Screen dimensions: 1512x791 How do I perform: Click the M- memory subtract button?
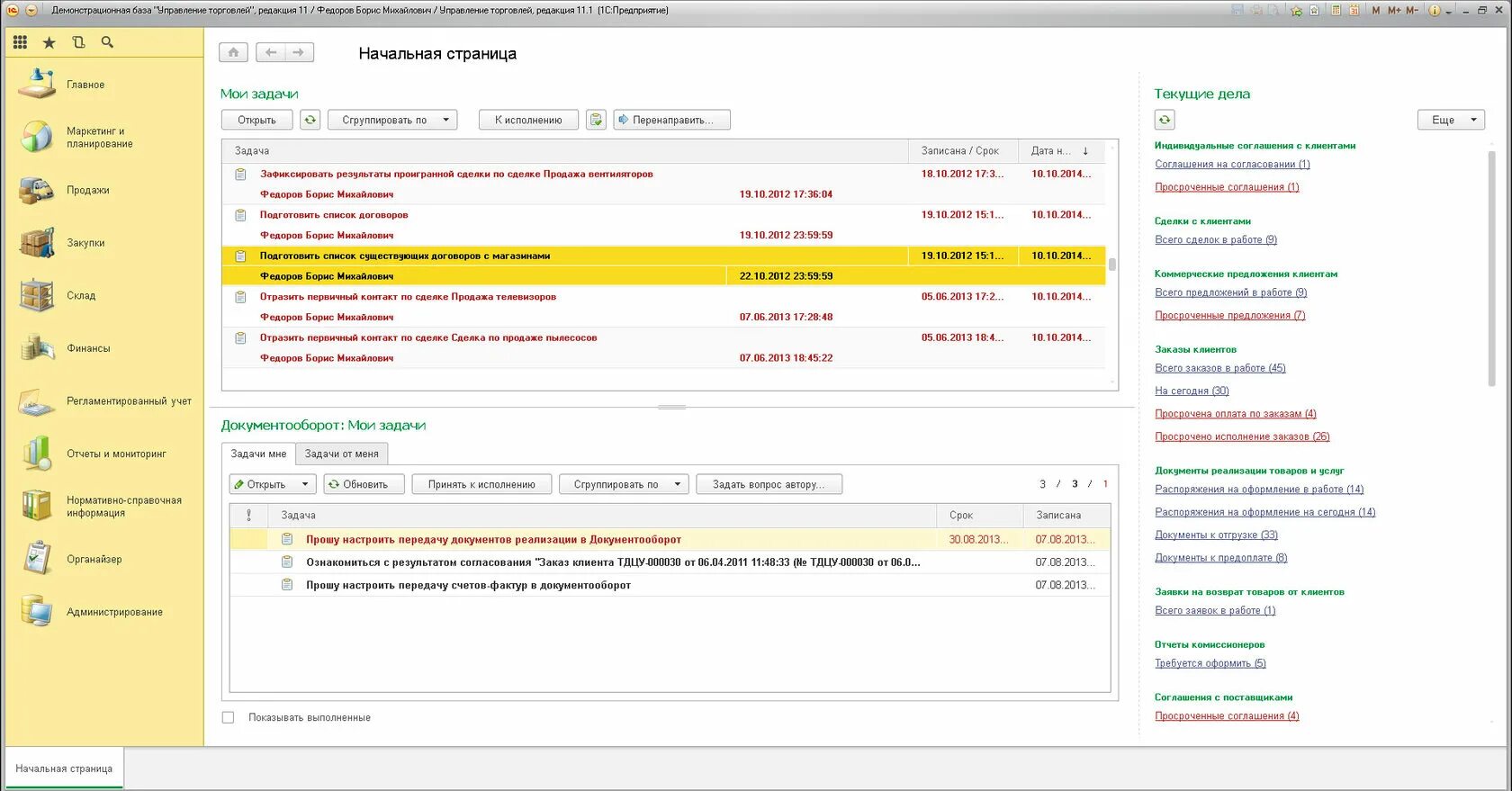point(1412,11)
